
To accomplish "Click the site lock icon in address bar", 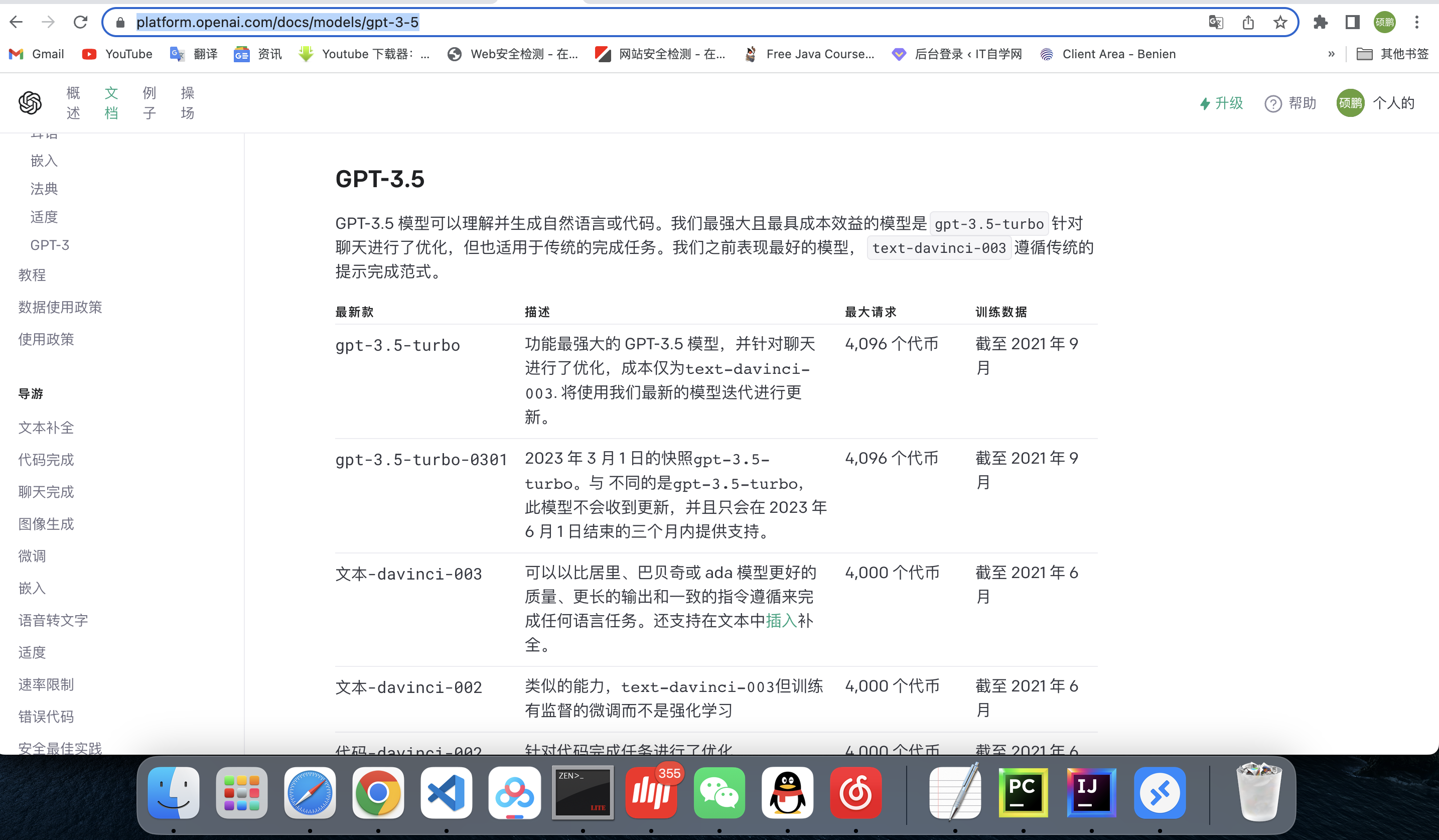I will 120,22.
